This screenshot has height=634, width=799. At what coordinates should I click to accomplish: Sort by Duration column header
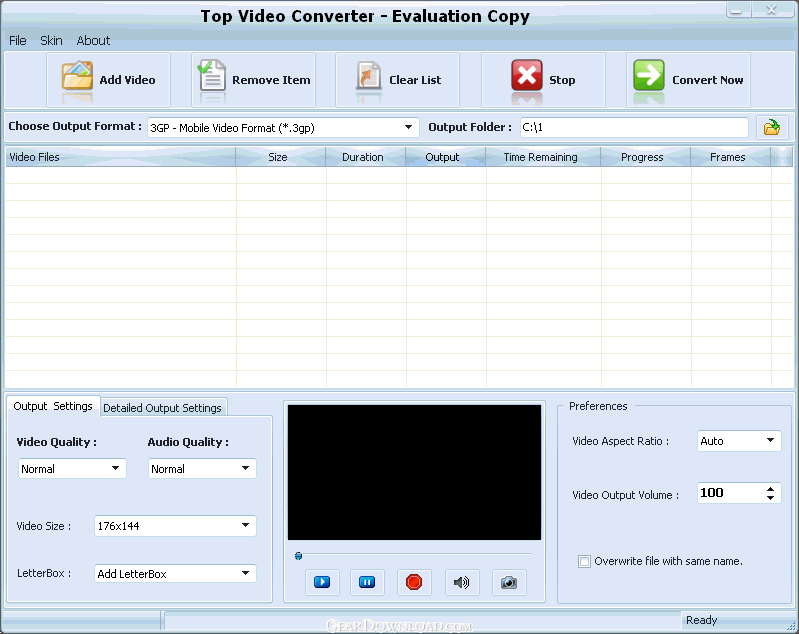click(x=365, y=157)
